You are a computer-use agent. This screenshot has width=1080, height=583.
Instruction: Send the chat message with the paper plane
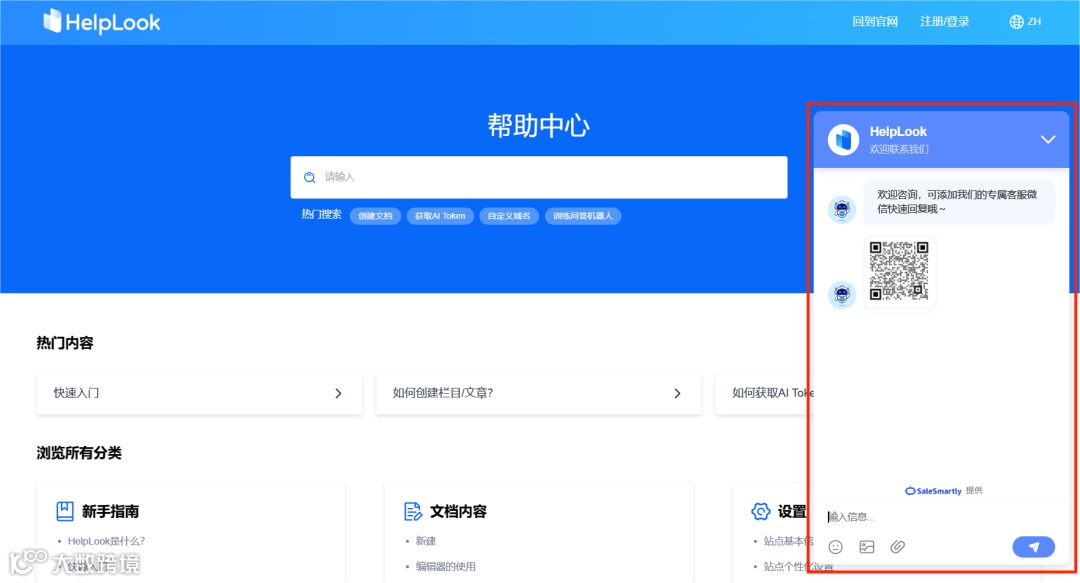(x=1033, y=546)
